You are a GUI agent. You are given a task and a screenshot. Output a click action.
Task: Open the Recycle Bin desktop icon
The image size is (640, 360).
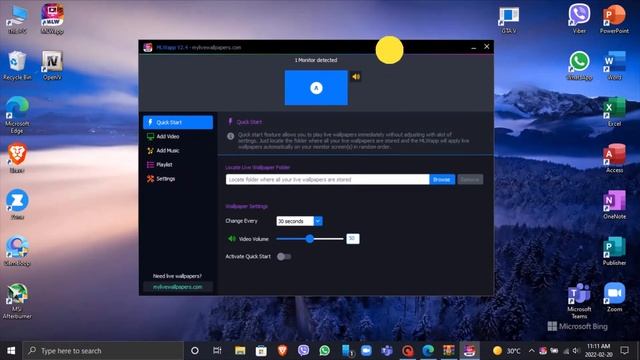(x=17, y=65)
